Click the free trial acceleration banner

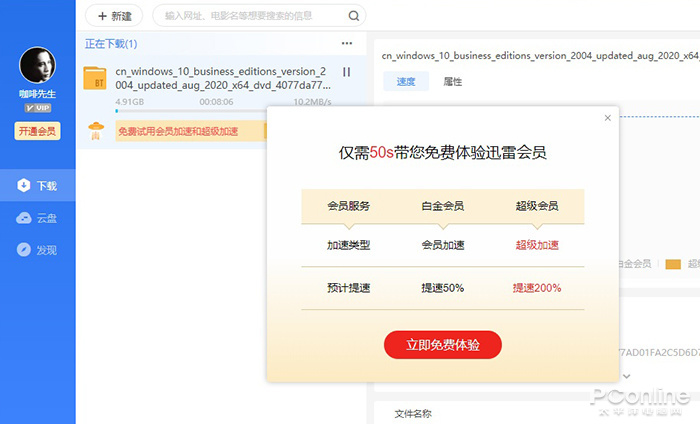point(190,131)
